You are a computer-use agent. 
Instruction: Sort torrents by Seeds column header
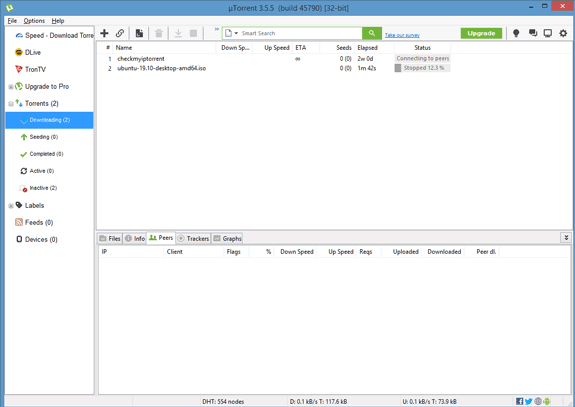click(x=337, y=48)
